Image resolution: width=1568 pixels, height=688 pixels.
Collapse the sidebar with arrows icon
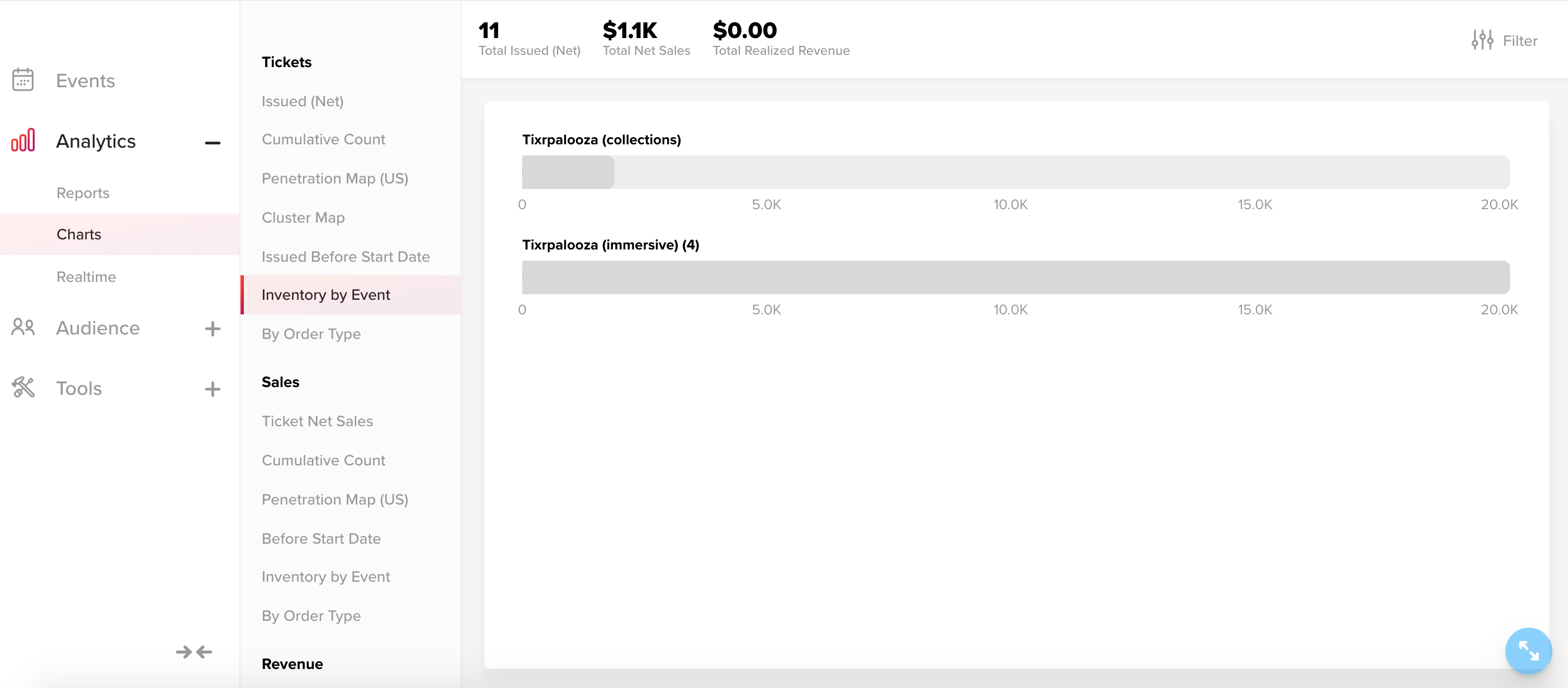tap(194, 652)
